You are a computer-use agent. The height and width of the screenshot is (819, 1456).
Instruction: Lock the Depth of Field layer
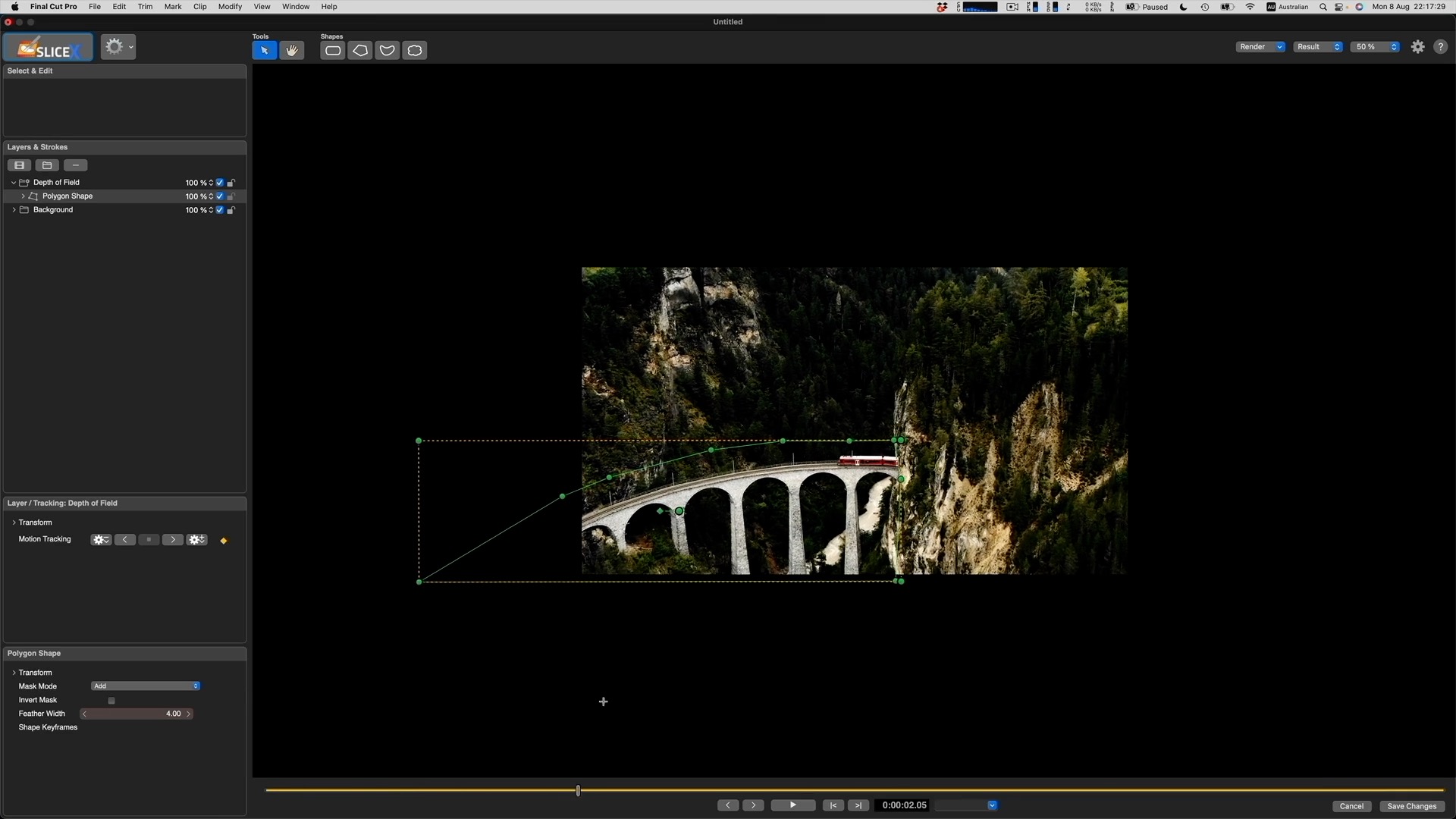[231, 183]
